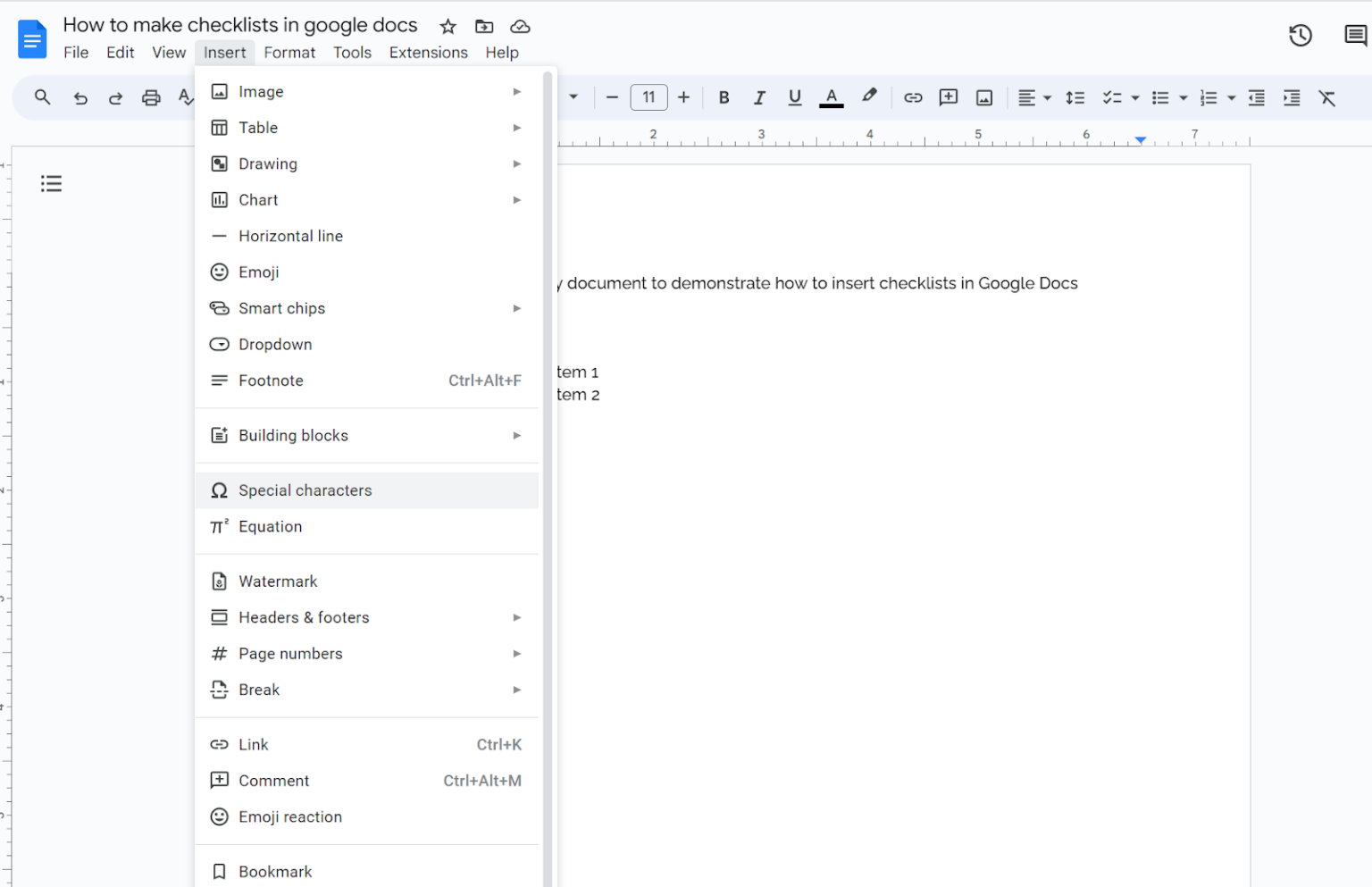Viewport: 1372px width, 887px height.
Task: Open version history
Action: point(1301,35)
